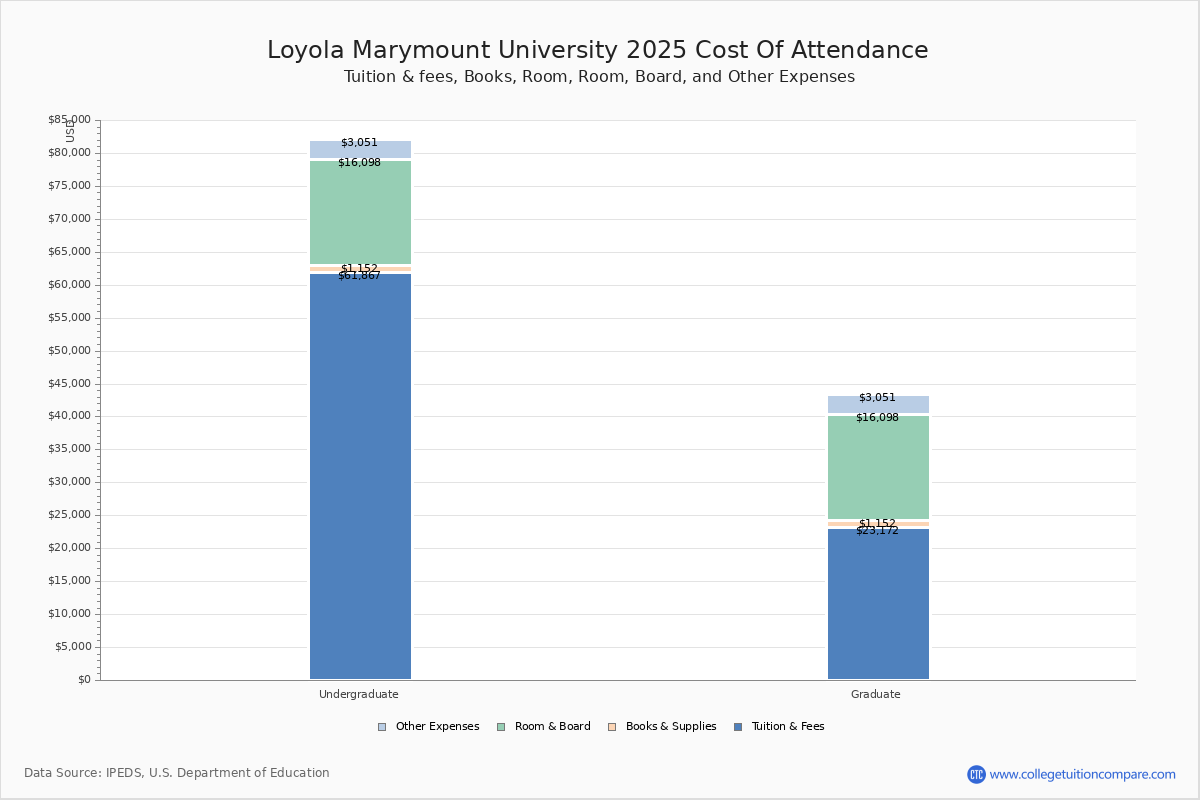Select the Graduate Room & Board bar segment
This screenshot has width=1200, height=800.
(878, 467)
